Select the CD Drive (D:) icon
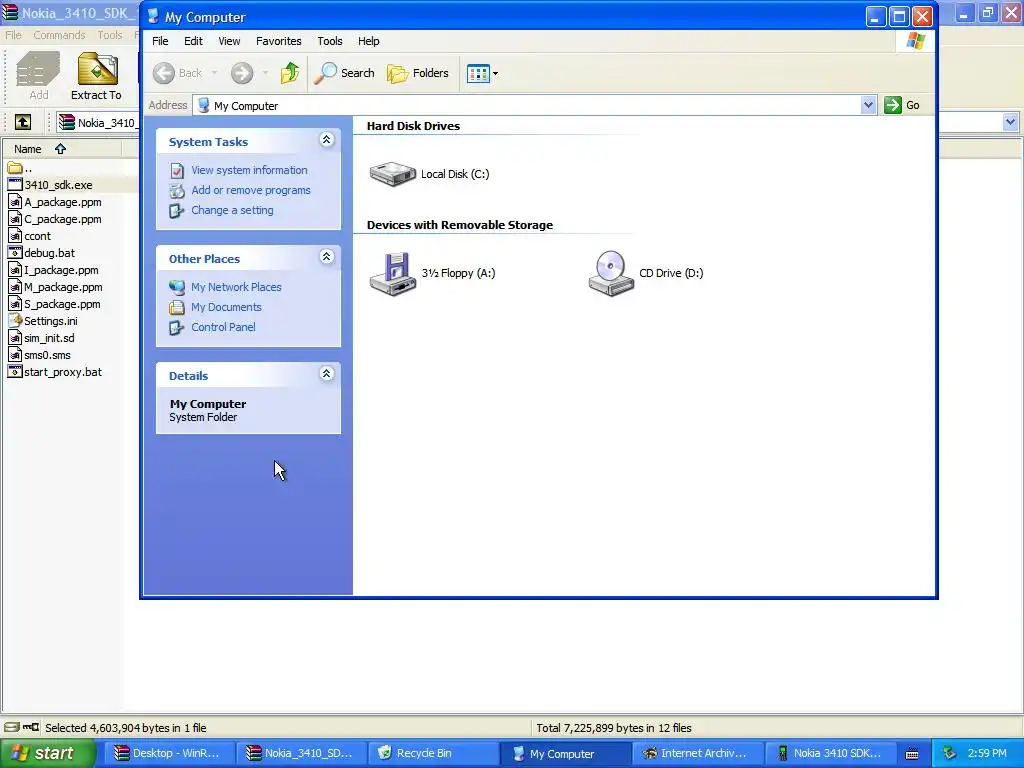The height and width of the screenshot is (768, 1024). click(x=611, y=274)
